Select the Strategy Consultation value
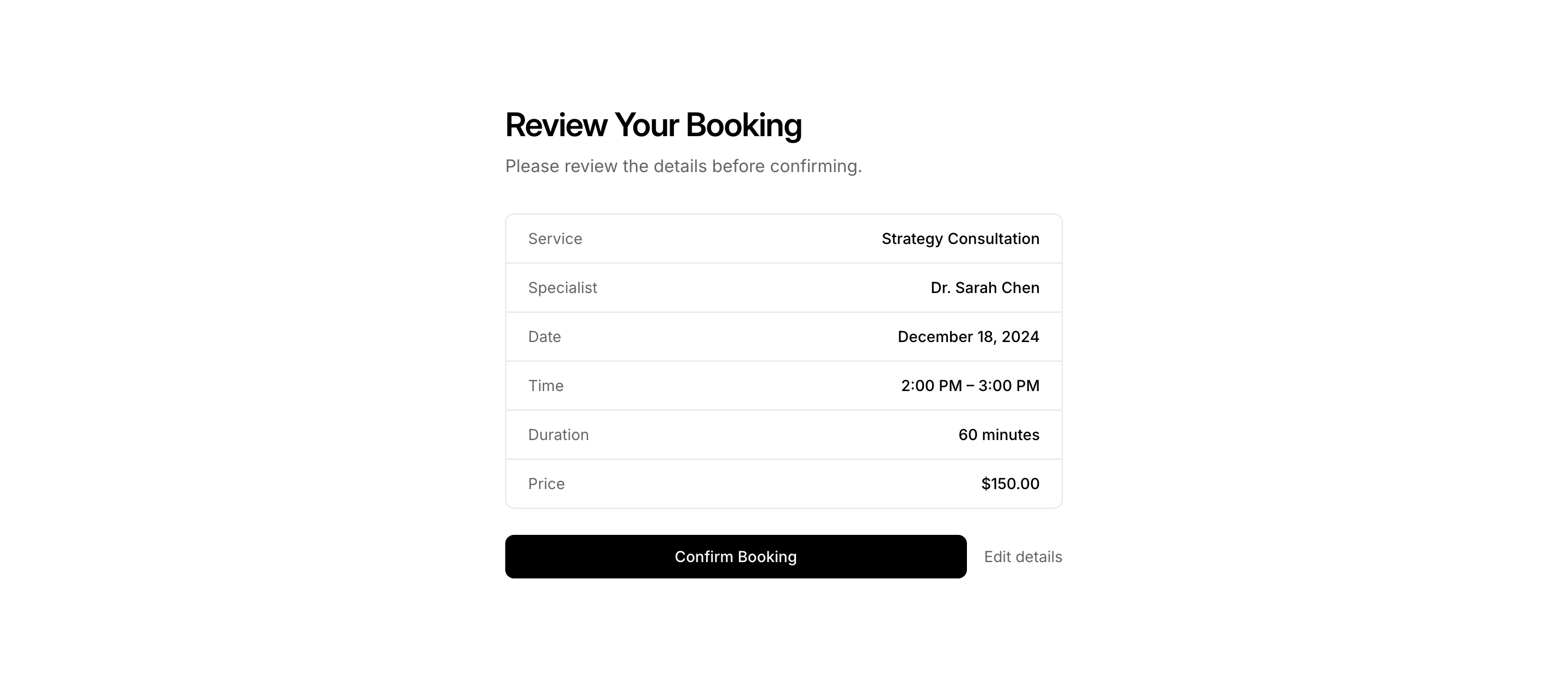The width and height of the screenshot is (1568, 683). pyautogui.click(x=960, y=239)
